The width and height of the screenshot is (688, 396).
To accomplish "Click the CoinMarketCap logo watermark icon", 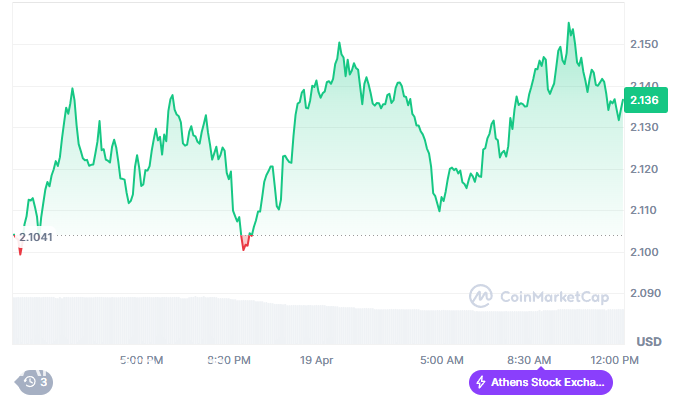I will (481, 296).
